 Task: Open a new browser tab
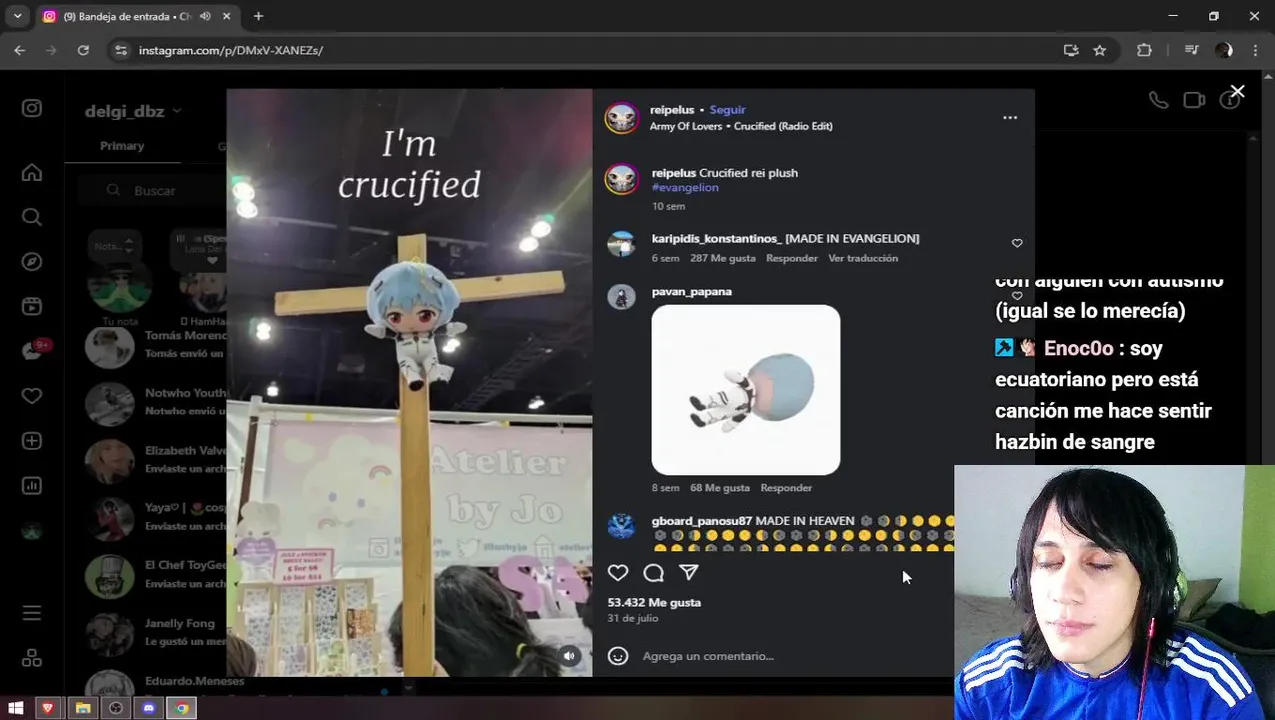click(258, 16)
